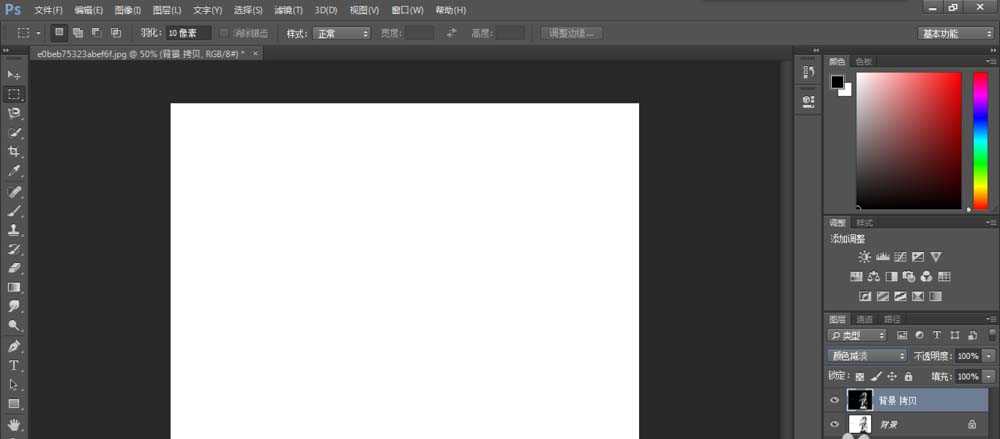1000x439 pixels.
Task: Switch to the 通道 tab
Action: 864,319
